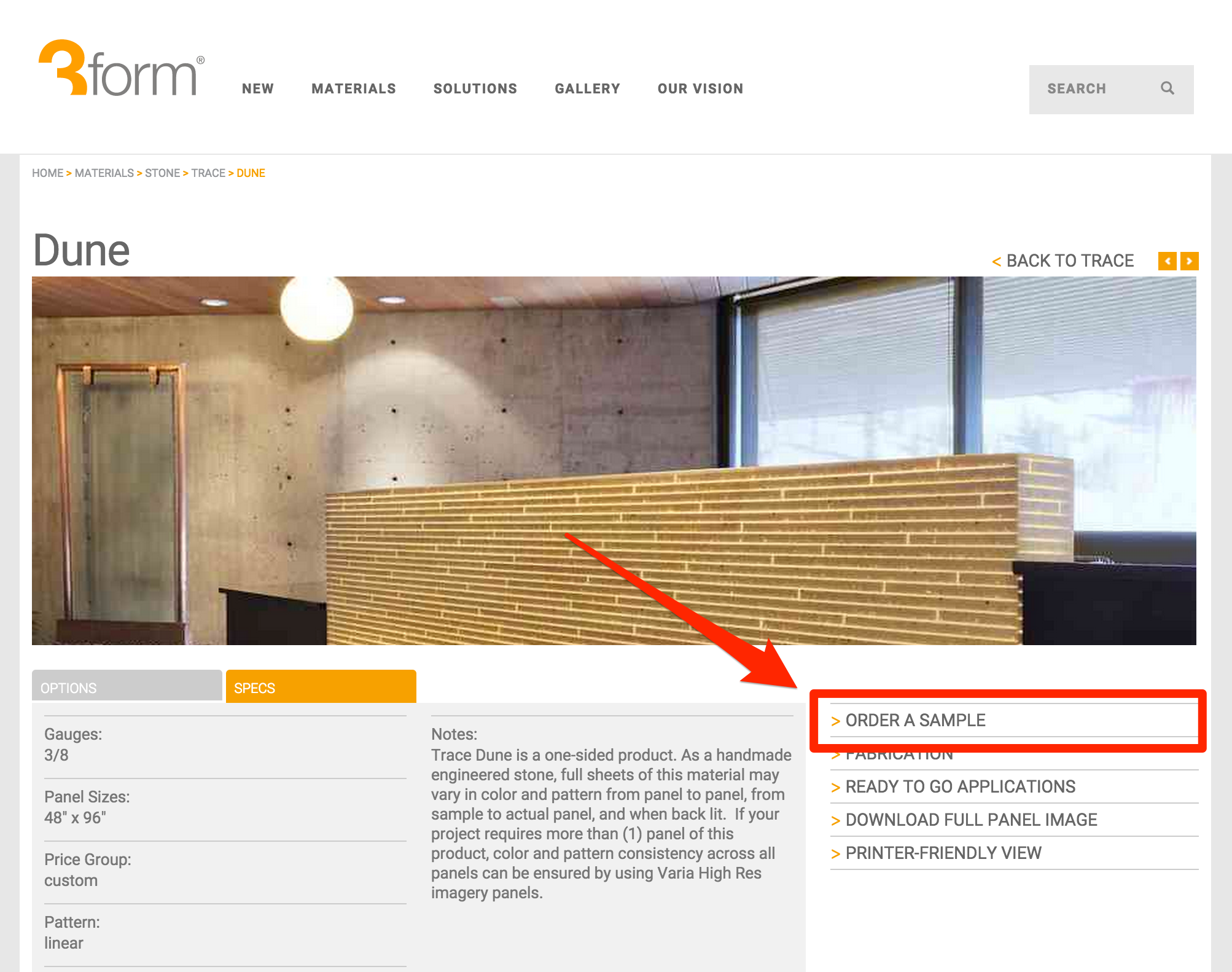Open the NEW menu item
The image size is (1232, 972).
pyautogui.click(x=257, y=88)
